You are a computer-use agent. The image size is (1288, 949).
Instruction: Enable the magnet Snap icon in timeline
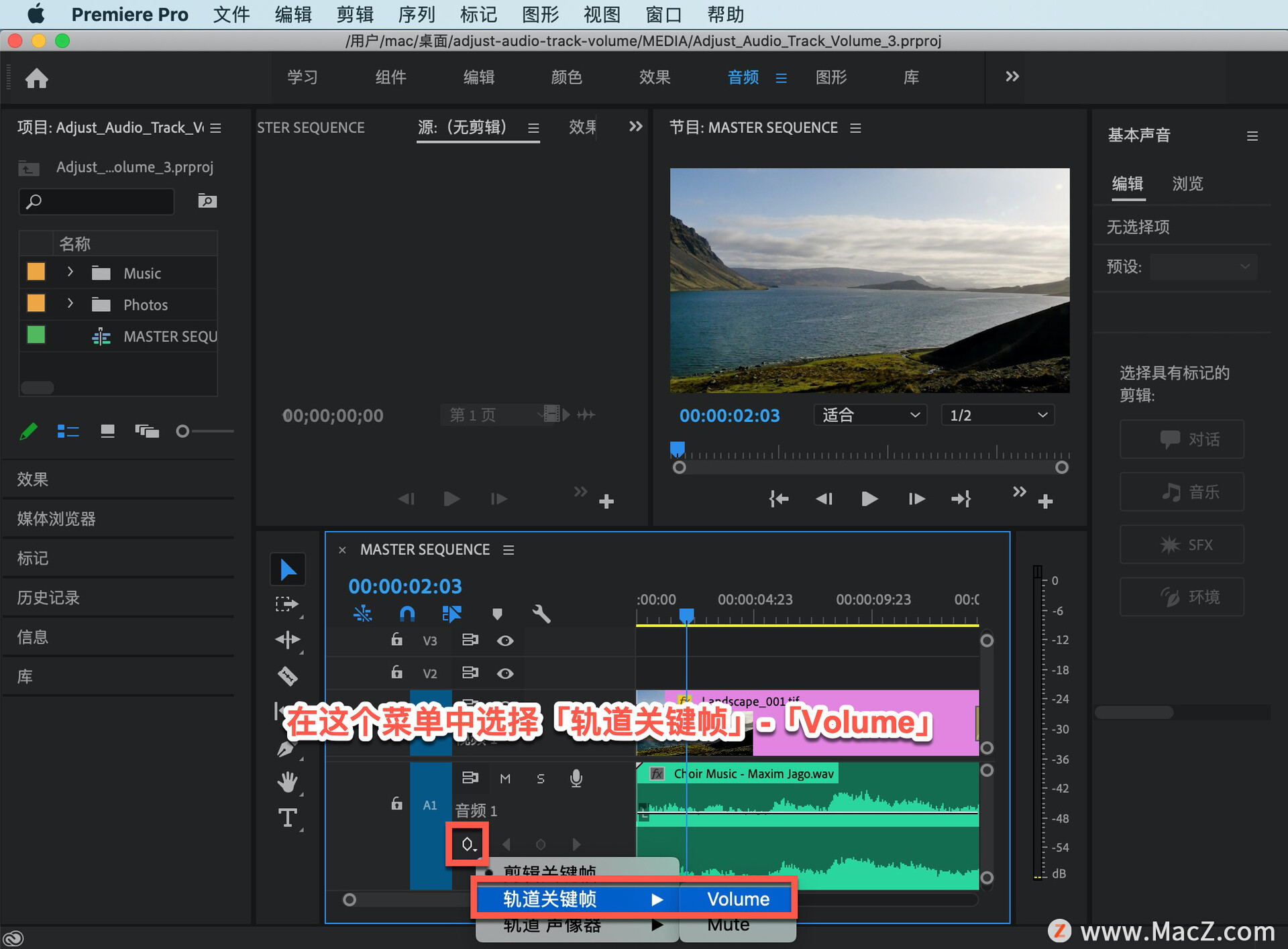(407, 613)
